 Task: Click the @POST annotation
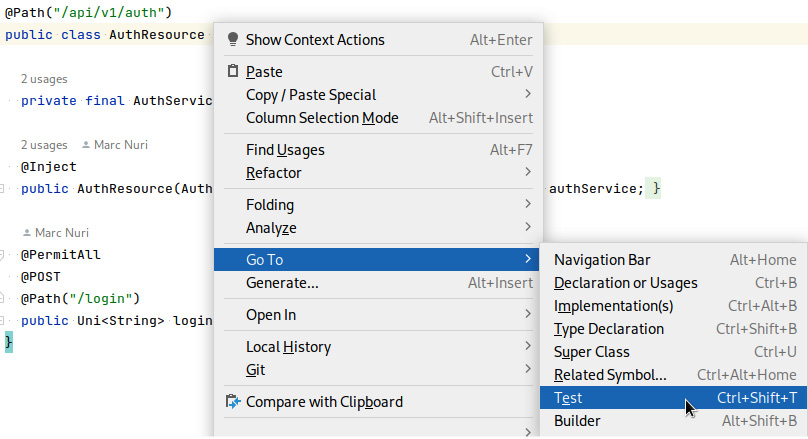(x=41, y=277)
